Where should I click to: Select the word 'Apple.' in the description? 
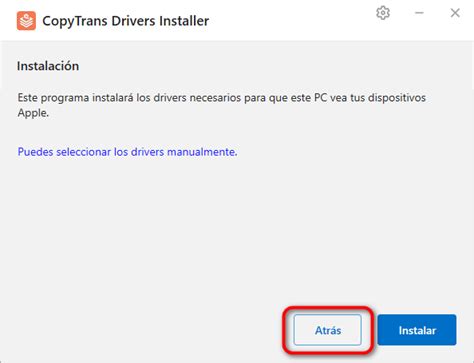[x=33, y=113]
